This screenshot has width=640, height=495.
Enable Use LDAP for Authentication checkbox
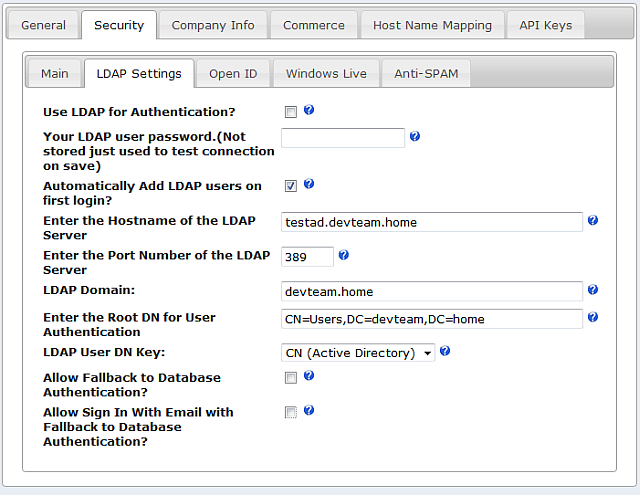pyautogui.click(x=291, y=112)
